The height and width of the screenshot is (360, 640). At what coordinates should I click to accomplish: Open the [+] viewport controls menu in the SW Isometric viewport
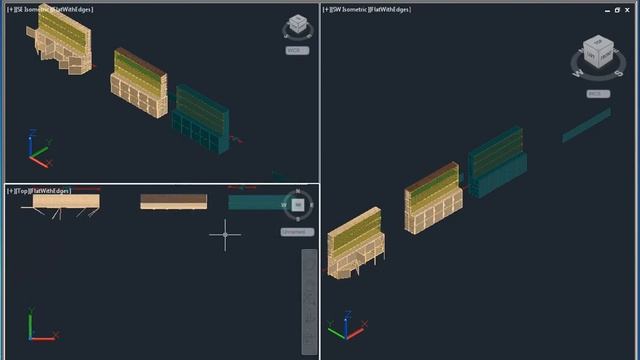(x=327, y=9)
